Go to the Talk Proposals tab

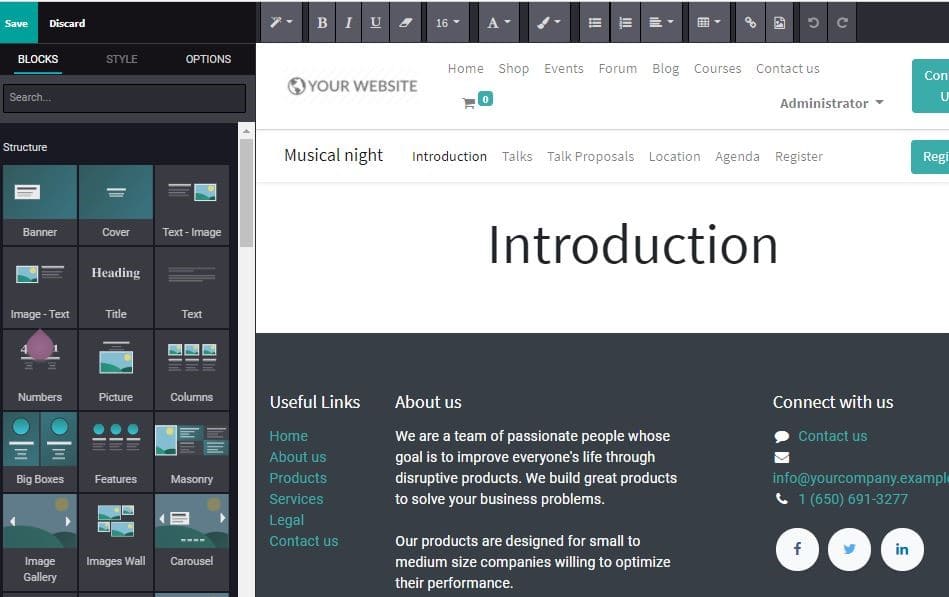point(590,156)
